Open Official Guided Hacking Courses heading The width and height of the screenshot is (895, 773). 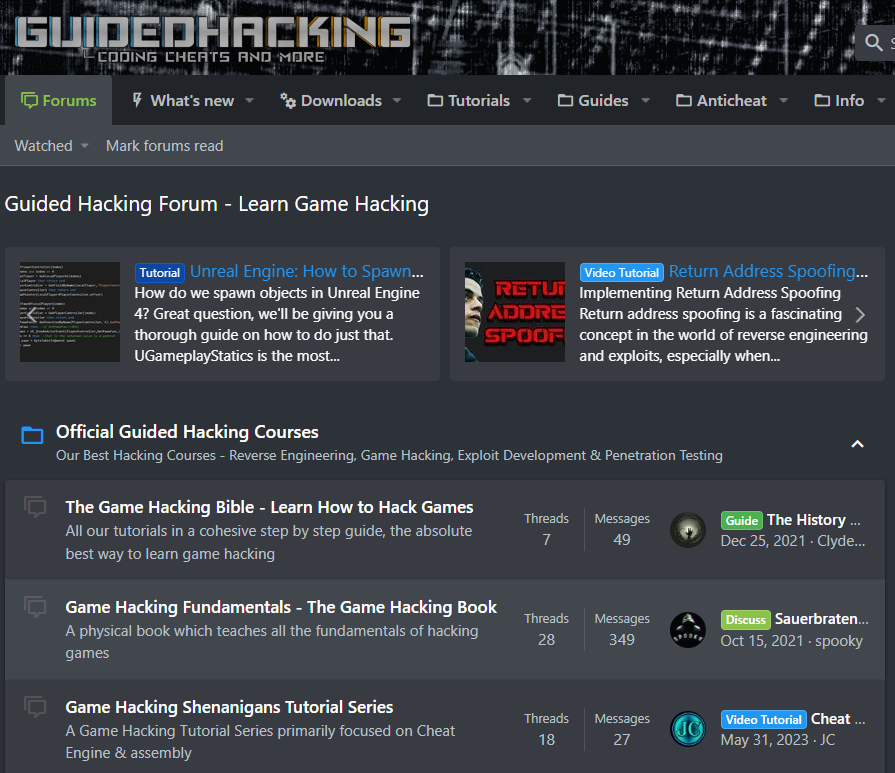coord(187,432)
